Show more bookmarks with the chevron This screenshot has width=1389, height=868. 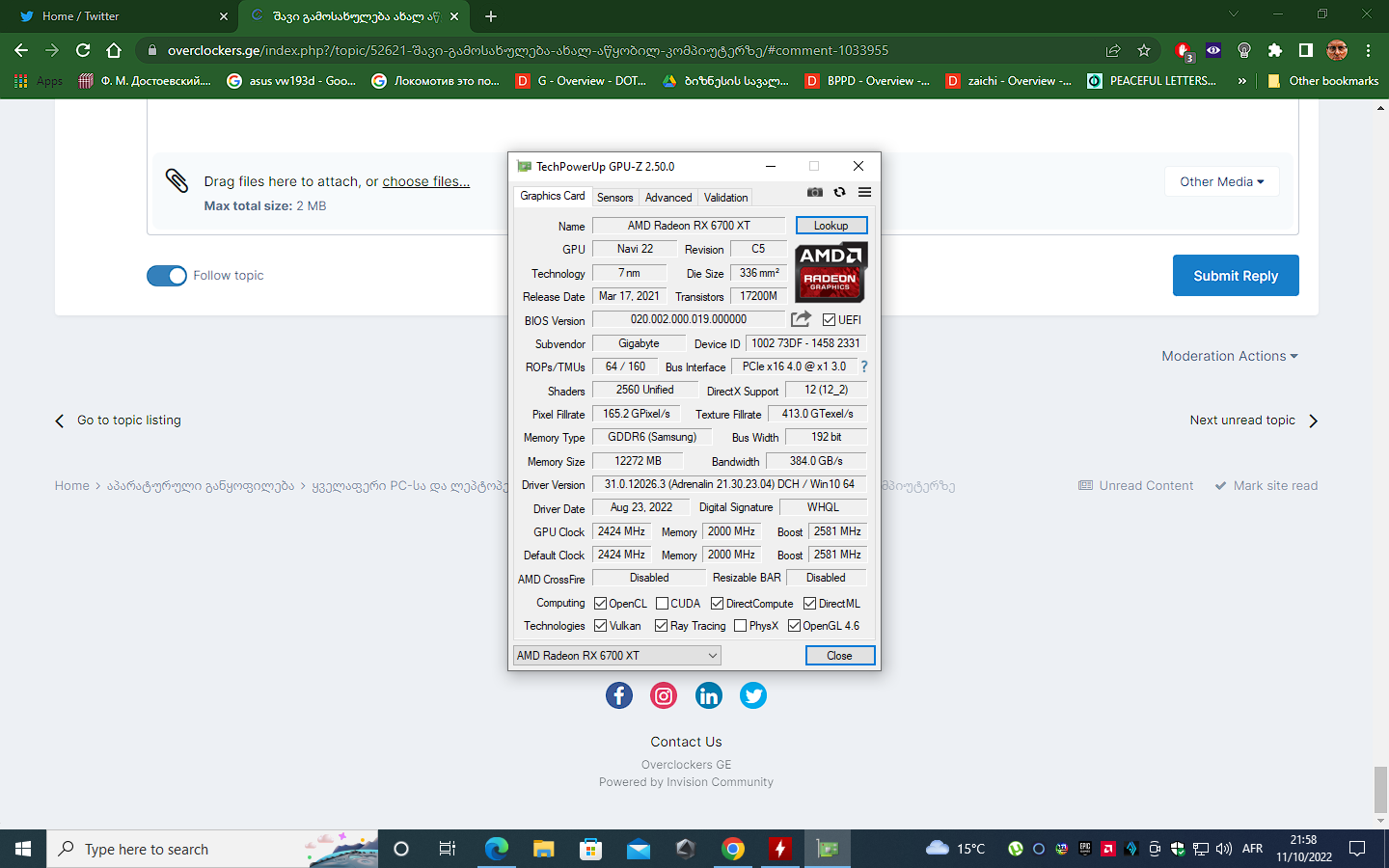1241,81
